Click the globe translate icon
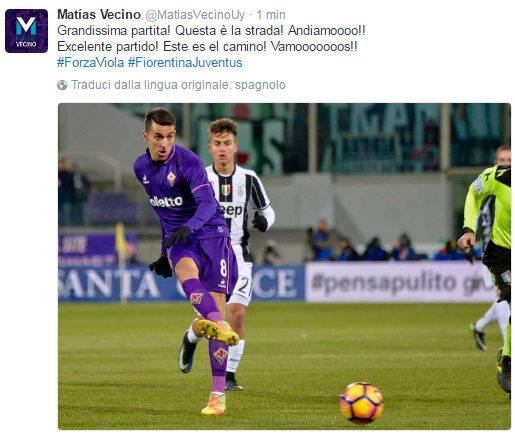The width and height of the screenshot is (515, 439). coord(62,85)
